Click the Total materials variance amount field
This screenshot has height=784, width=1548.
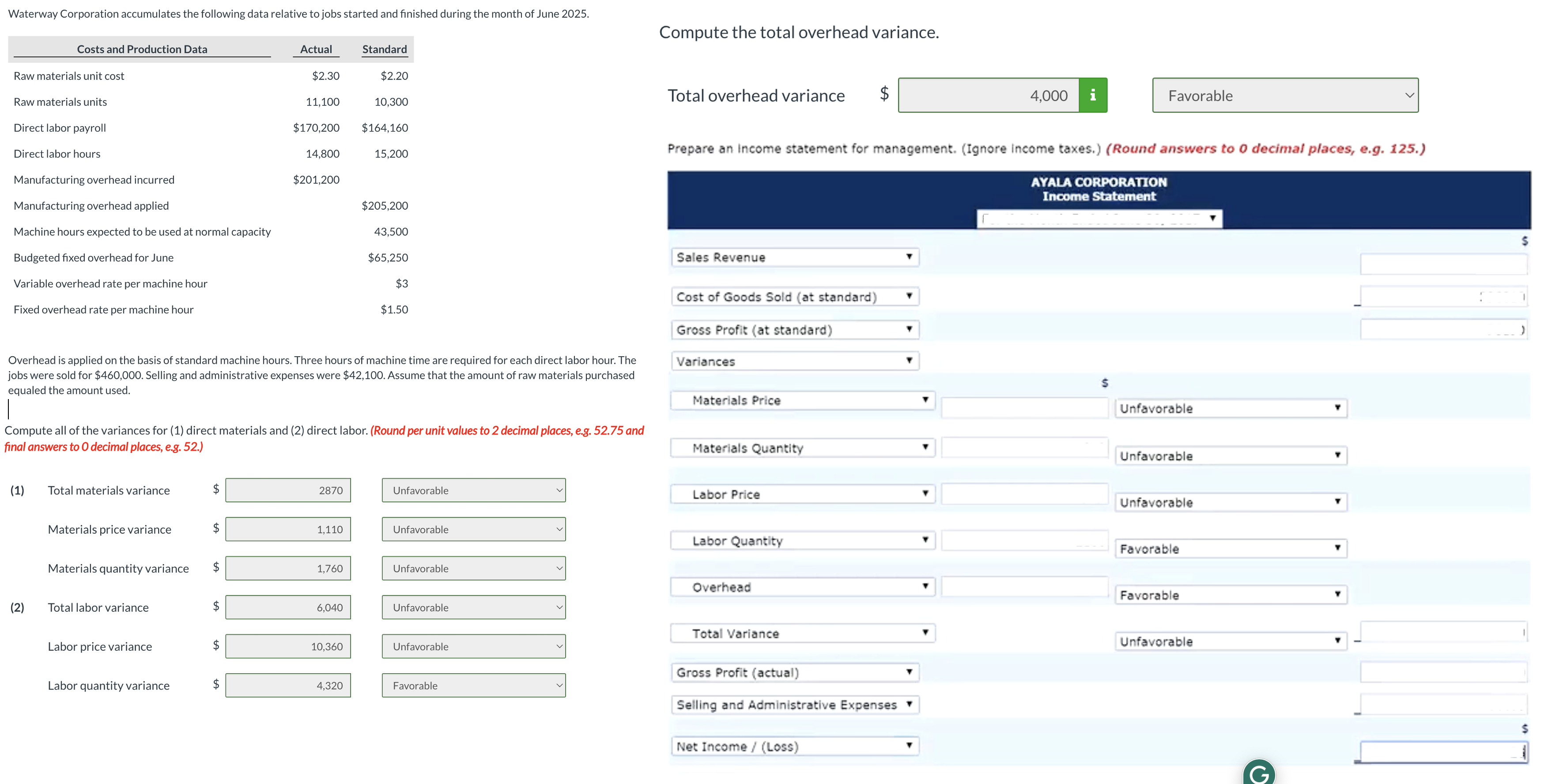coord(288,490)
